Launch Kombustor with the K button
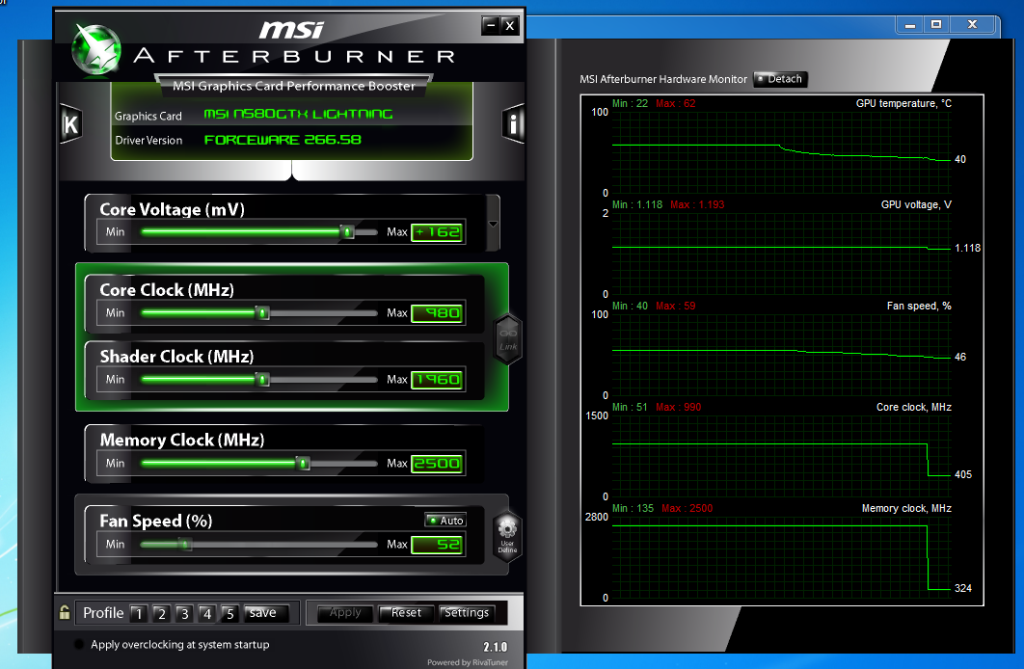 [70, 125]
